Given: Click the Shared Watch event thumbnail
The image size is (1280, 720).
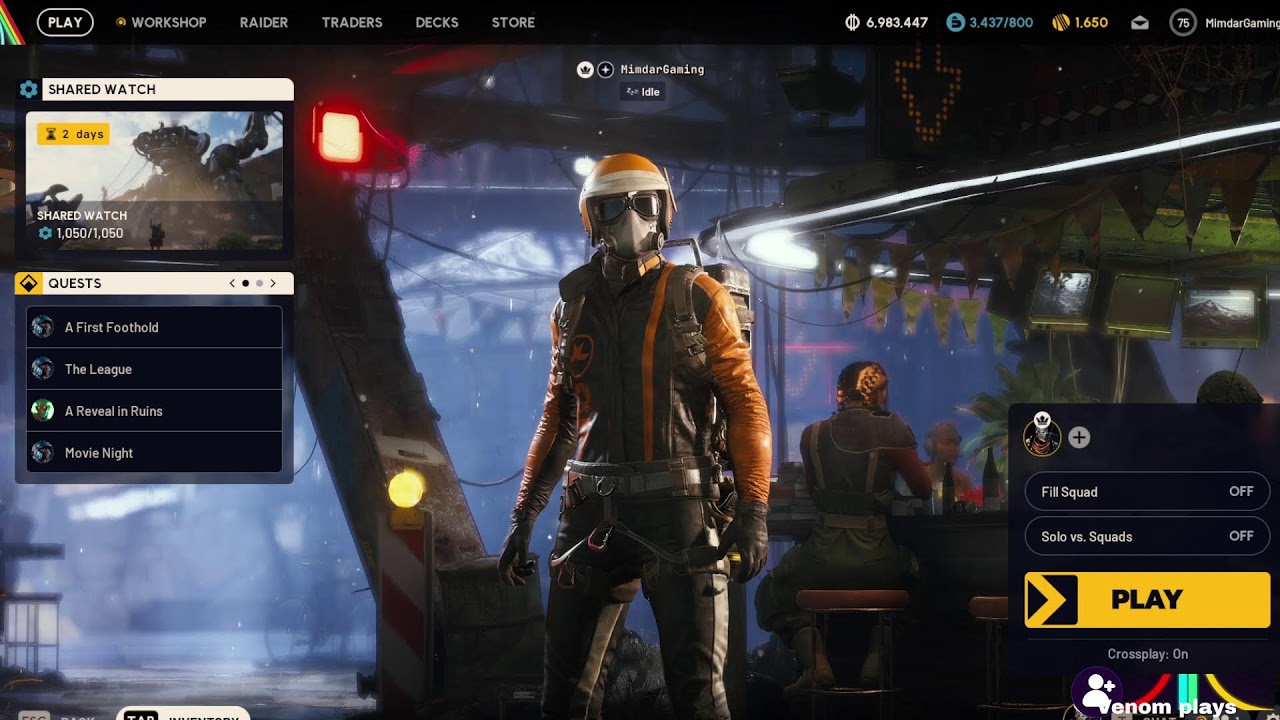Looking at the screenshot, I should (154, 181).
